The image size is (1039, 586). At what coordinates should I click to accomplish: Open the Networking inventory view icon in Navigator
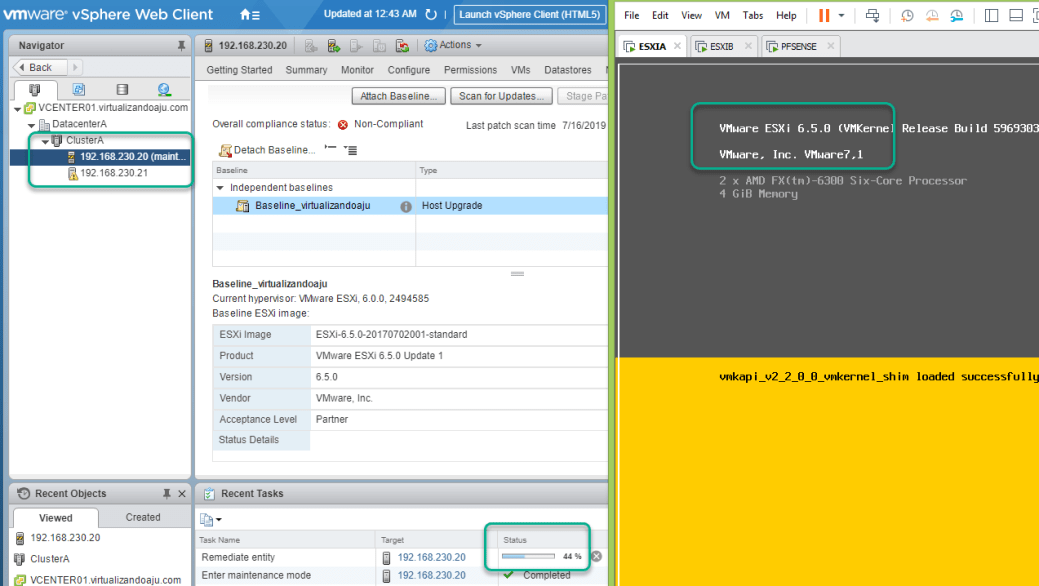(163, 90)
